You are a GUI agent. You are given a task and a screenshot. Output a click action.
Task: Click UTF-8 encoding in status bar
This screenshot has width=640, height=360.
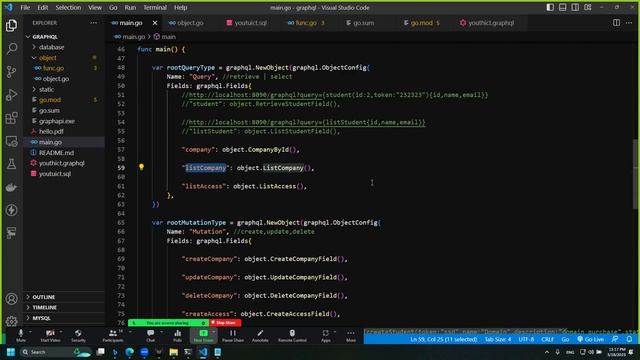coord(526,339)
